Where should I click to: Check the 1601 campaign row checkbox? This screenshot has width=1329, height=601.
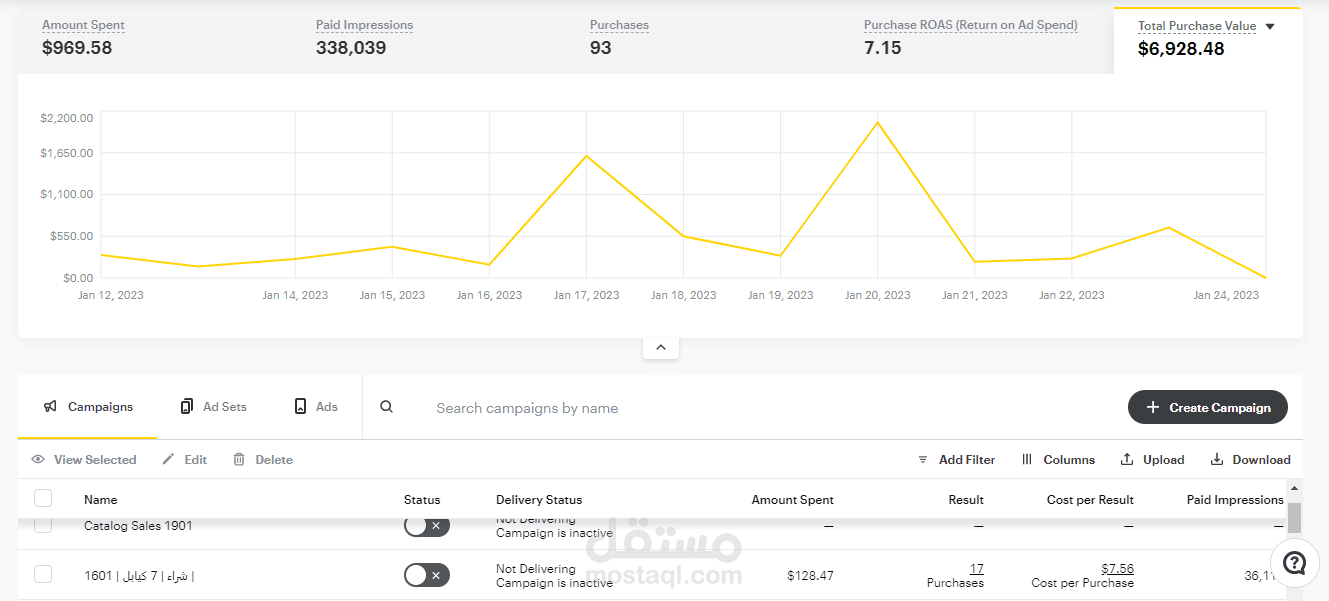[43, 574]
